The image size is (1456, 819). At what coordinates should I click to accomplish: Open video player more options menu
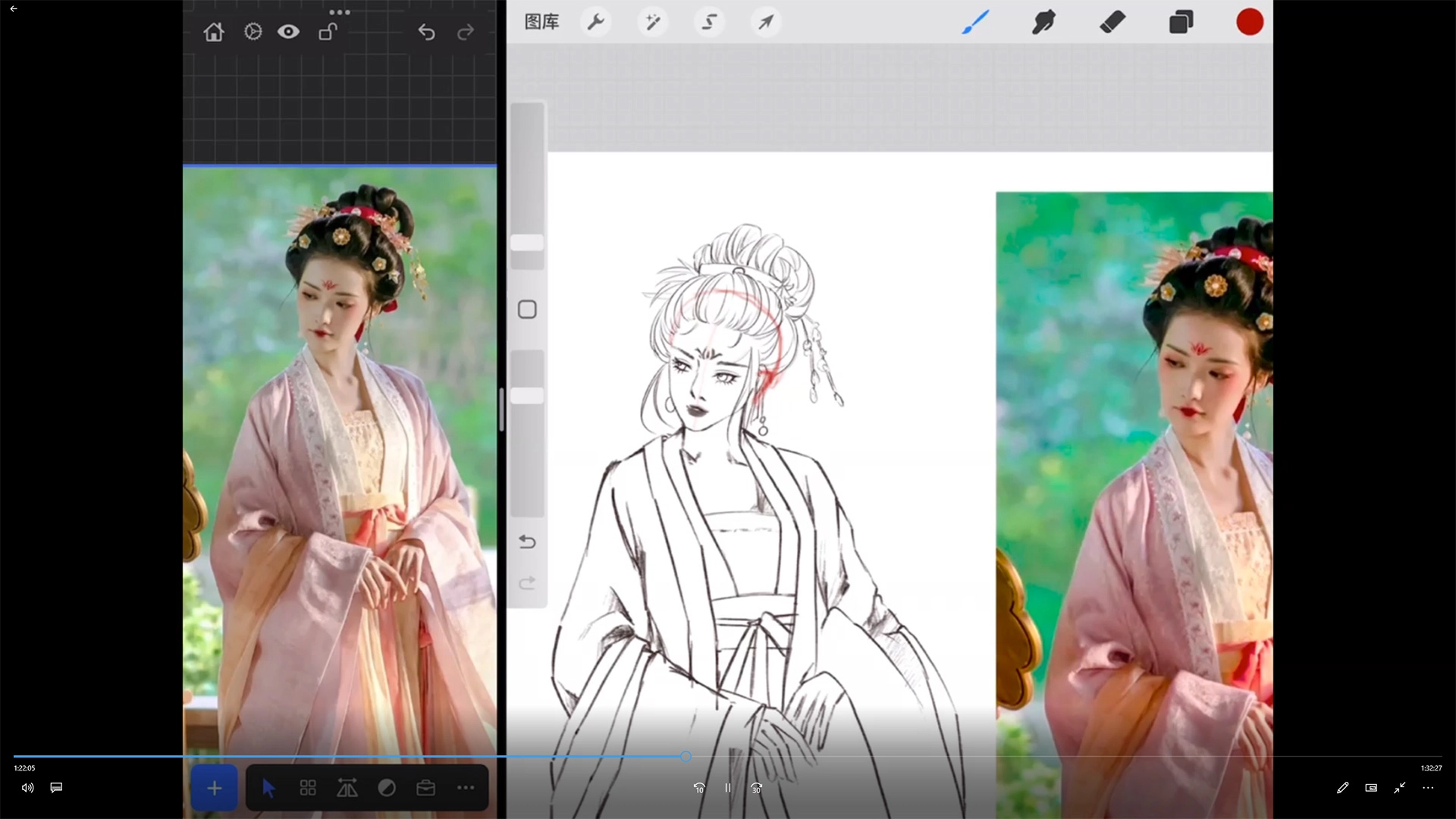tap(1428, 788)
